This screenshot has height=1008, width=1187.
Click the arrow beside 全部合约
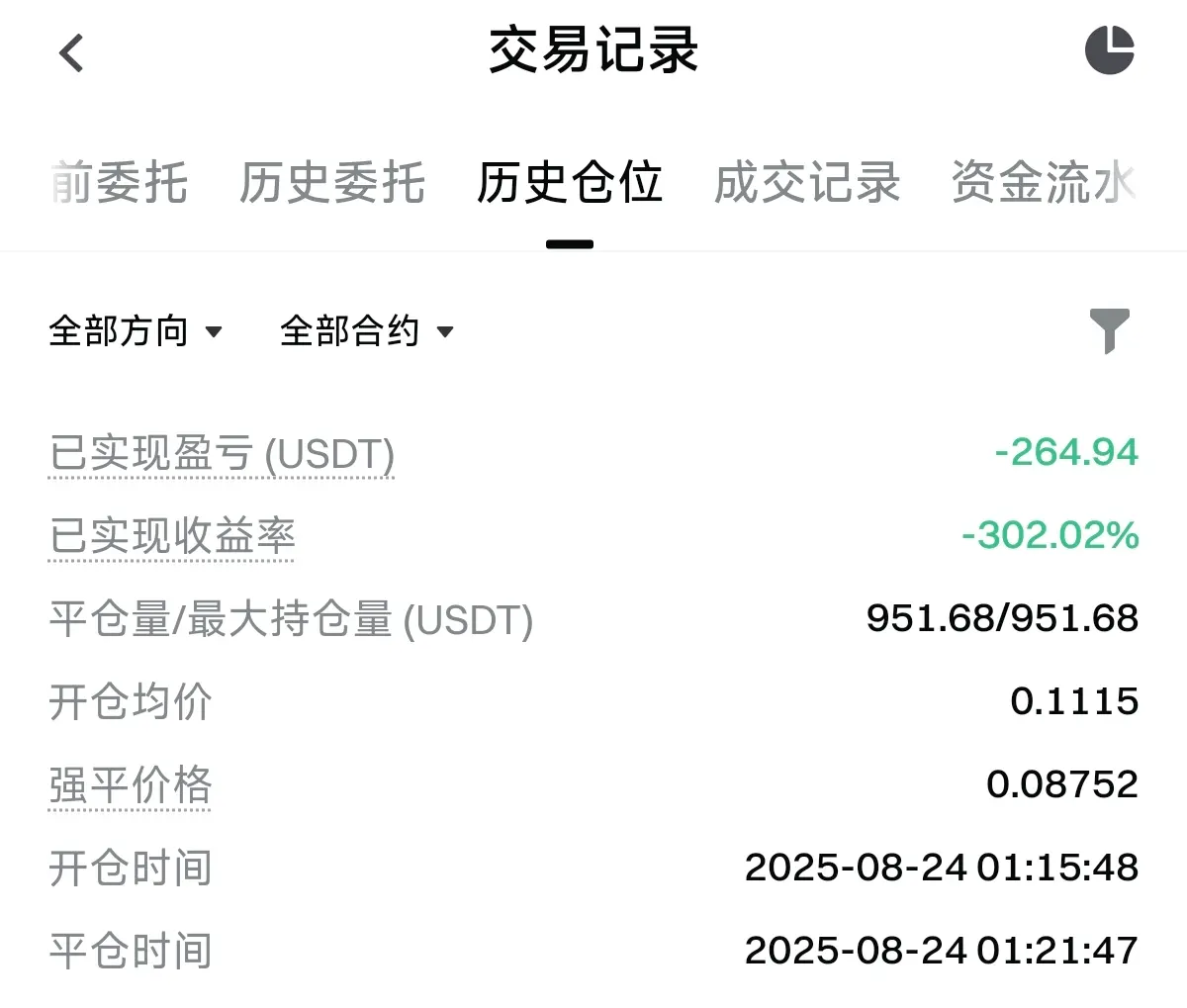[x=445, y=332]
